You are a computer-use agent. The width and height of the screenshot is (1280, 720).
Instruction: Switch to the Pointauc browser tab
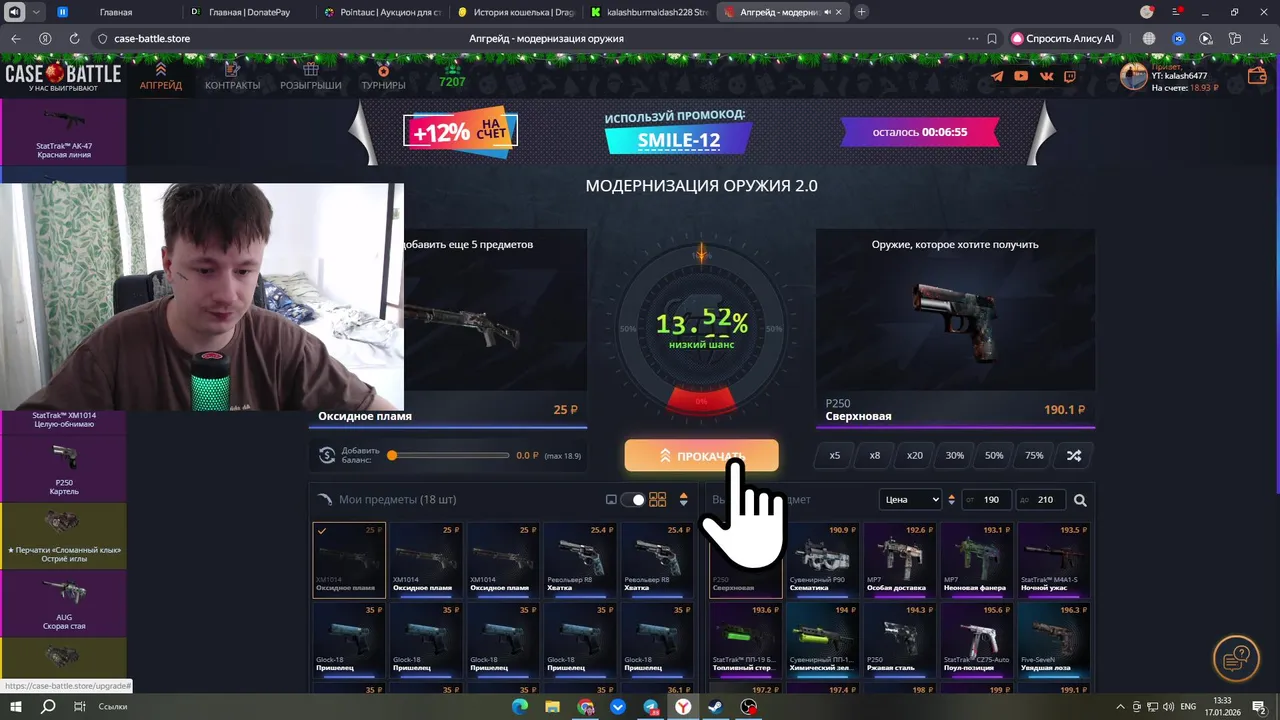point(384,12)
